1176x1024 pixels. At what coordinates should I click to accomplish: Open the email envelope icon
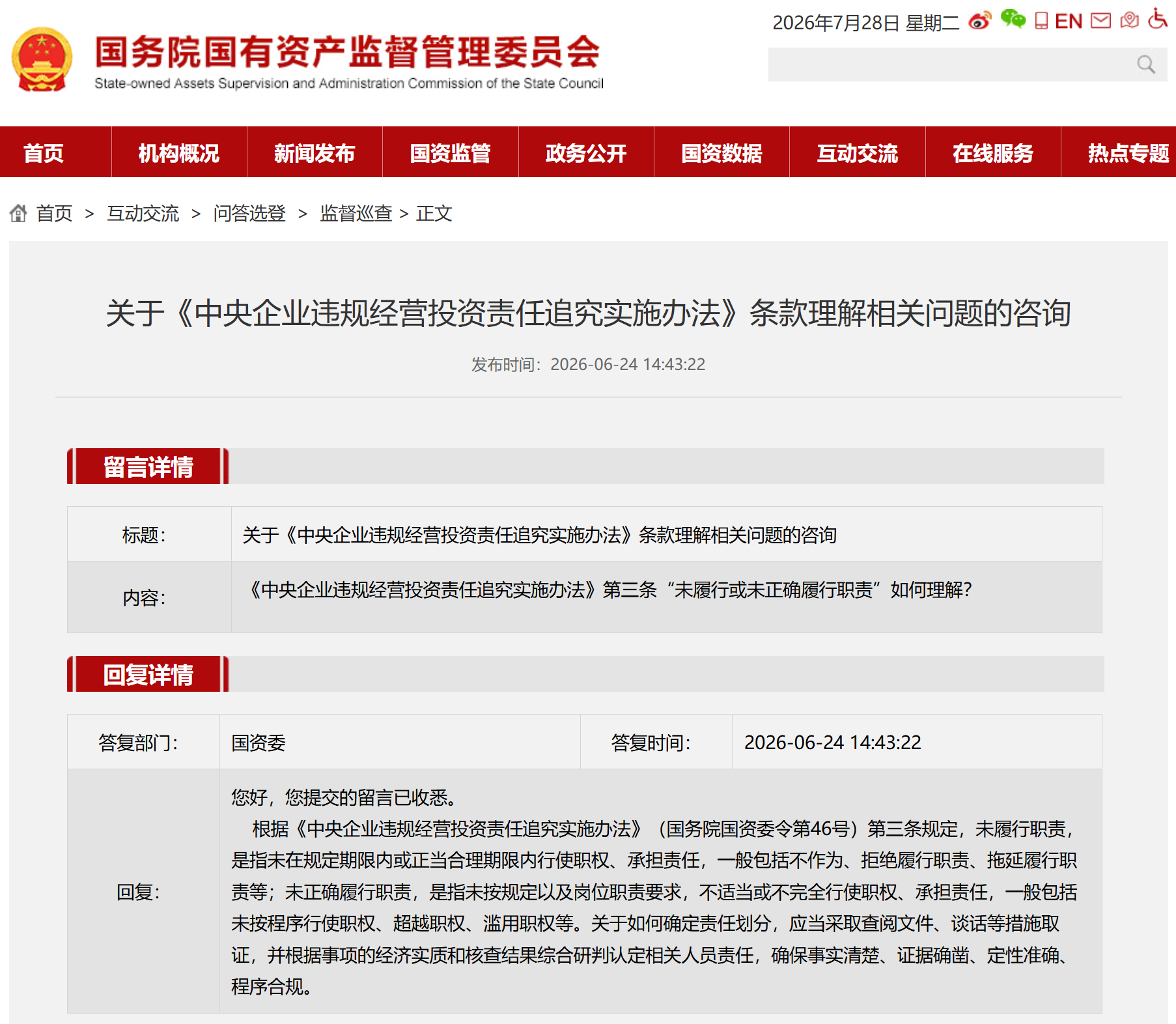[1100, 21]
